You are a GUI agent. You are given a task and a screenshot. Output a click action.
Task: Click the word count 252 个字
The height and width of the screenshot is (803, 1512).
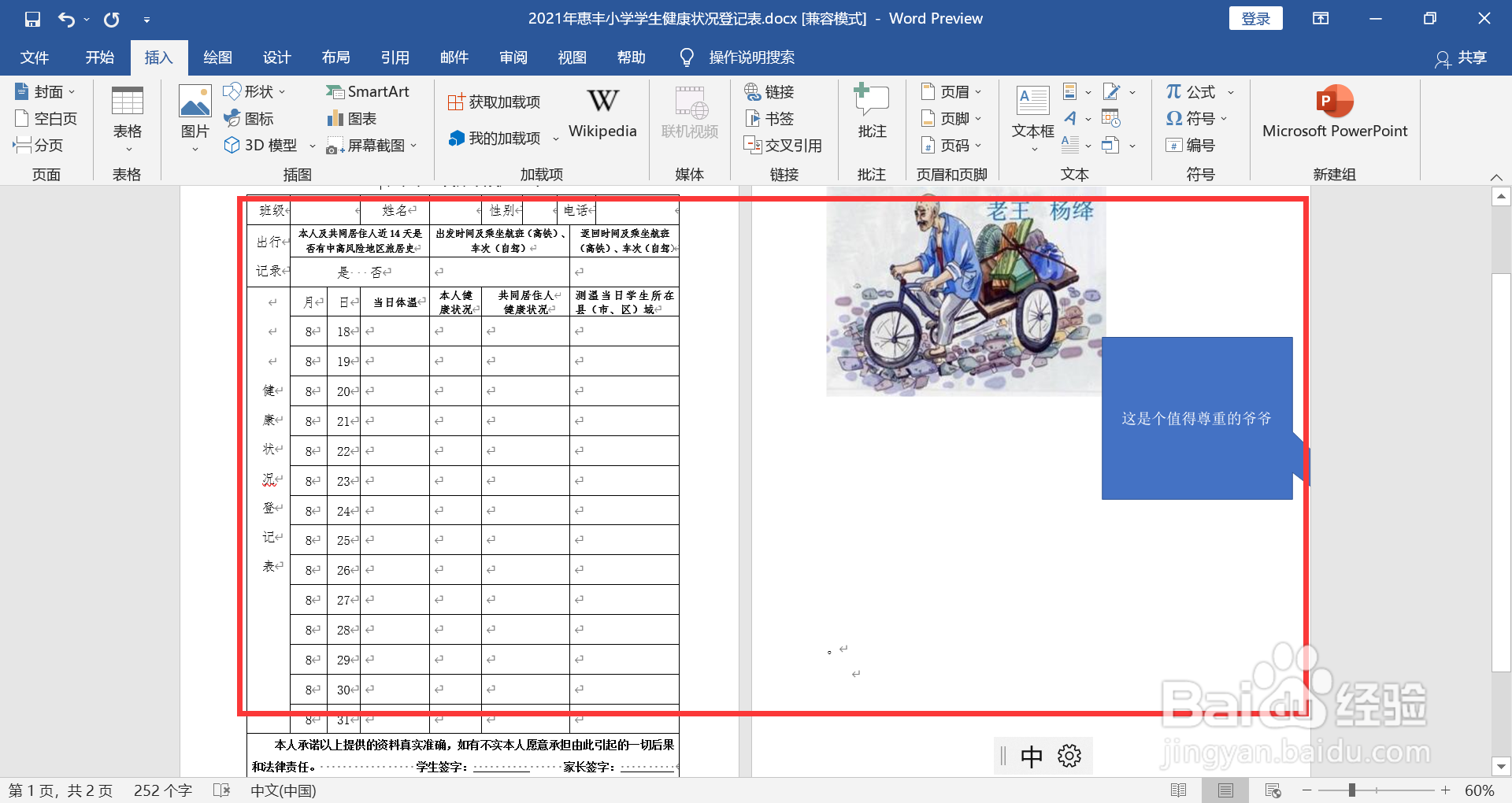tap(163, 790)
